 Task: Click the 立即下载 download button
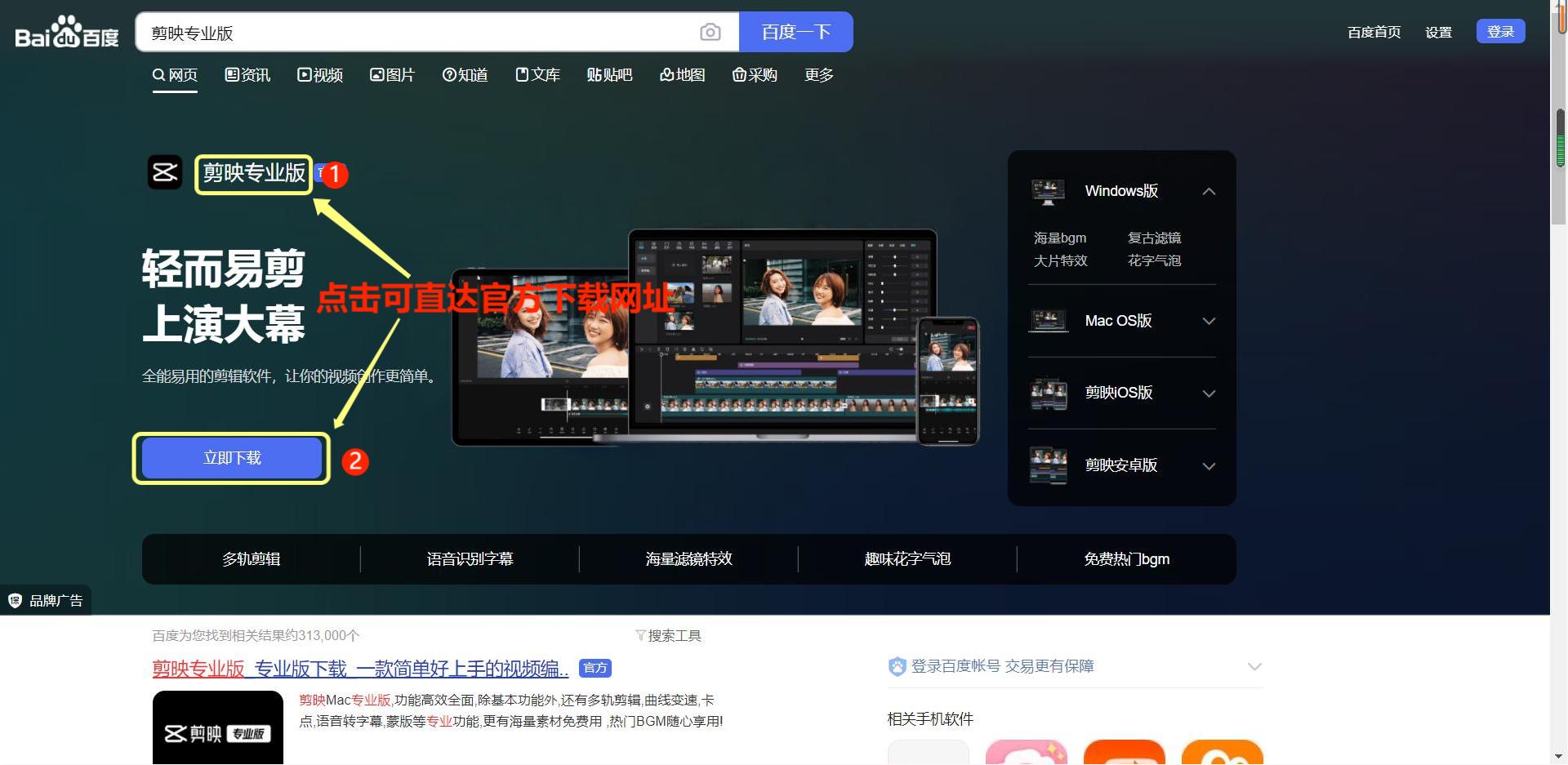tap(231, 457)
